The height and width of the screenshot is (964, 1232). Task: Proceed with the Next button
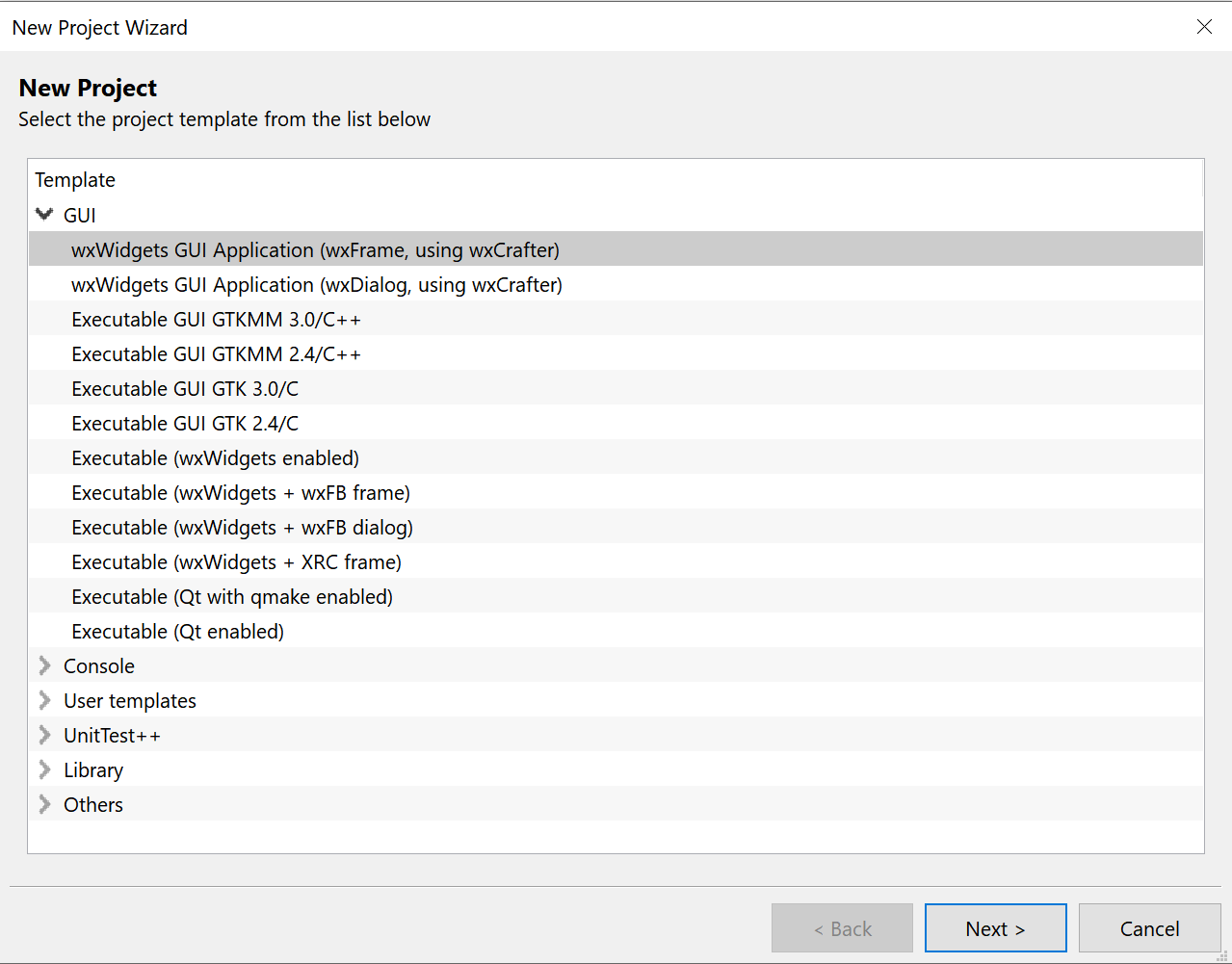point(995,927)
